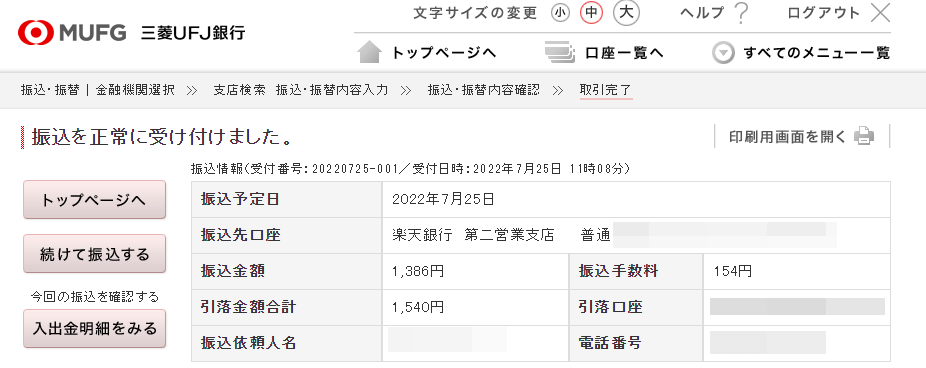Click 取引完了 breadcrumb step
Viewport: 926px width, 368px height.
(606, 90)
